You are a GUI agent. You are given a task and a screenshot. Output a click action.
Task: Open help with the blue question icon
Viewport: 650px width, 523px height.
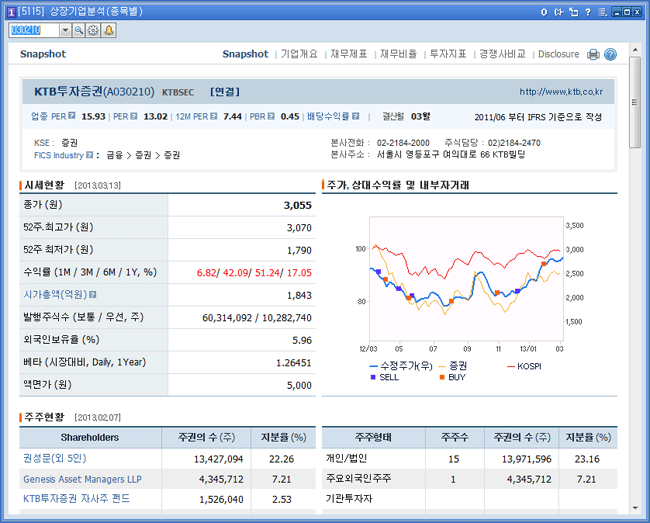tap(610, 54)
